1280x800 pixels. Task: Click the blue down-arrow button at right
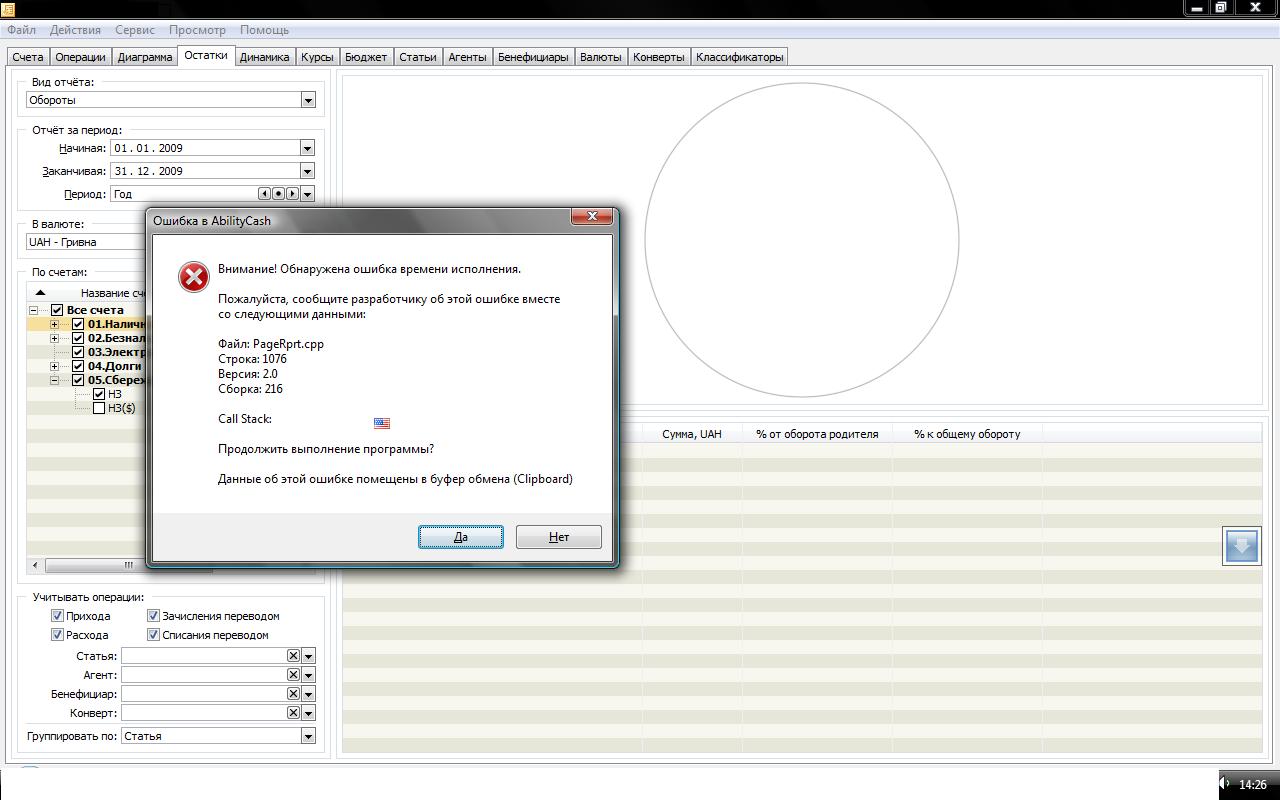coord(1241,546)
